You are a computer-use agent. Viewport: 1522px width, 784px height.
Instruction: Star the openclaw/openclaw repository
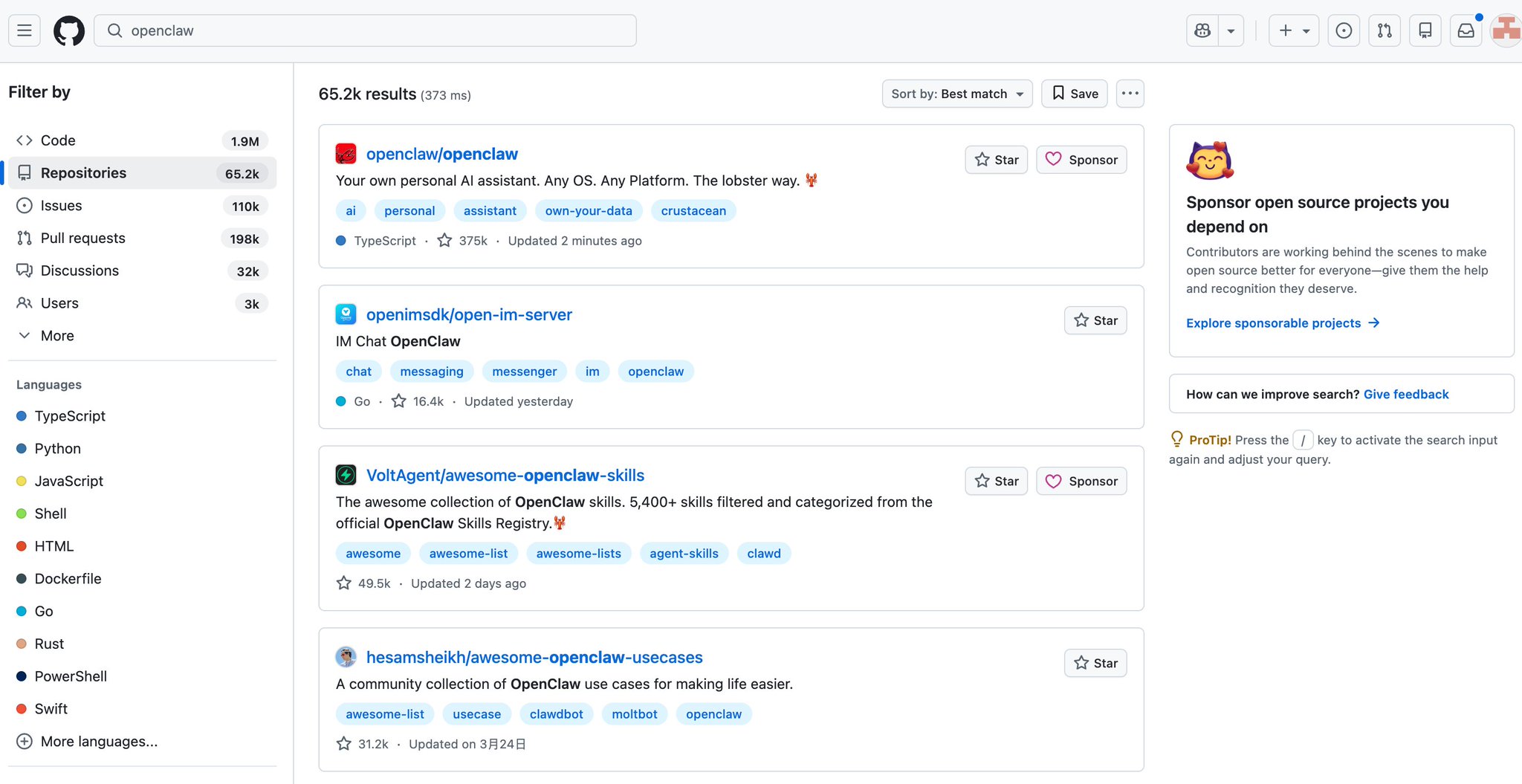pos(996,160)
